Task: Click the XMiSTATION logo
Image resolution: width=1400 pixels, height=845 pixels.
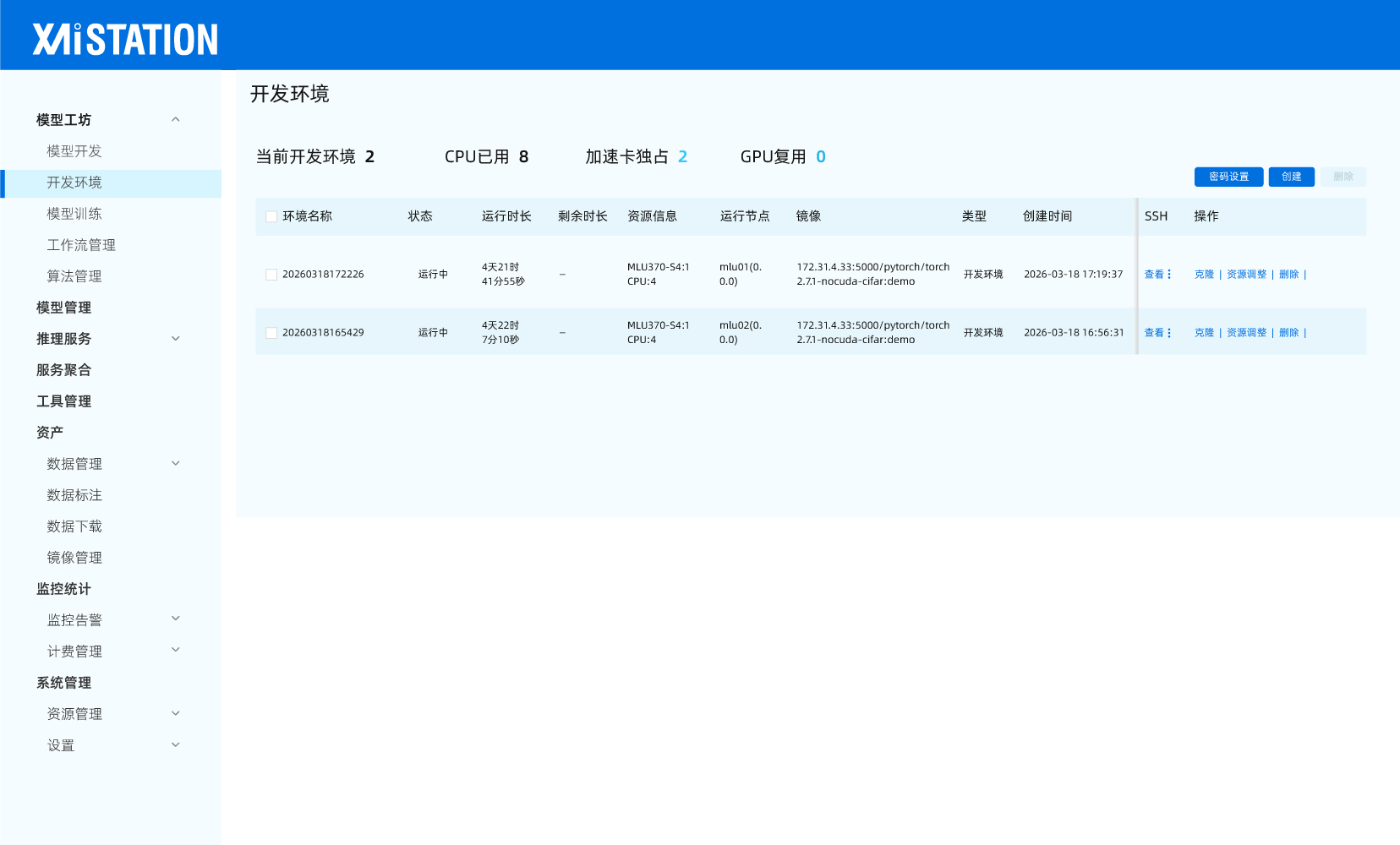Action: [125, 39]
